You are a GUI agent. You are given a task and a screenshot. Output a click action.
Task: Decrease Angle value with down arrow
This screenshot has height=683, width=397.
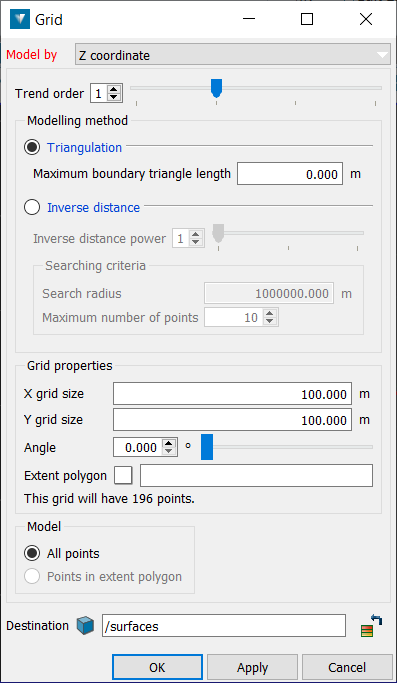pyautogui.click(x=169, y=451)
